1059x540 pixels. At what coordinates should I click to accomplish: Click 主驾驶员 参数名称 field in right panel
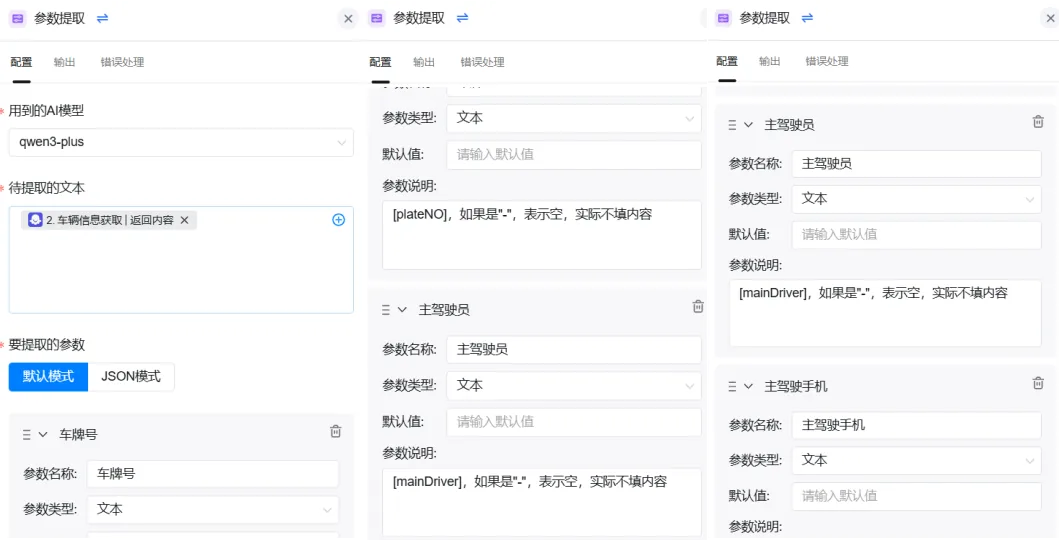pyautogui.click(x=916, y=163)
